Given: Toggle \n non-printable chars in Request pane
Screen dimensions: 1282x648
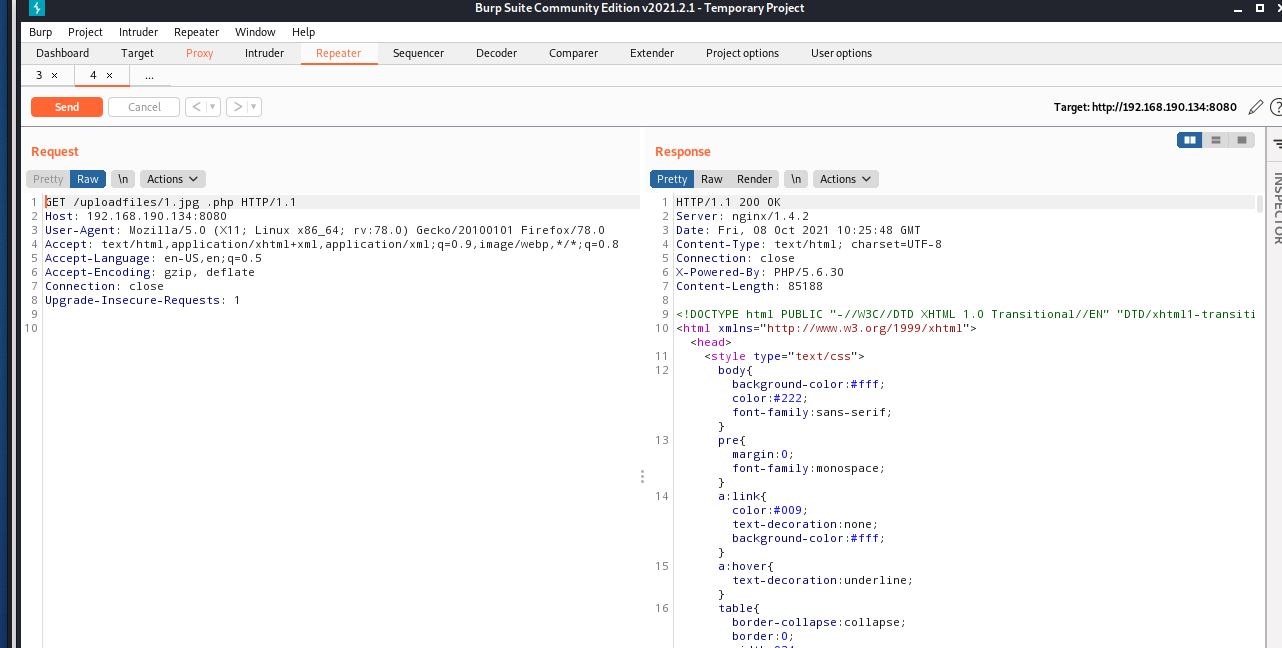Looking at the screenshot, I should [123, 179].
